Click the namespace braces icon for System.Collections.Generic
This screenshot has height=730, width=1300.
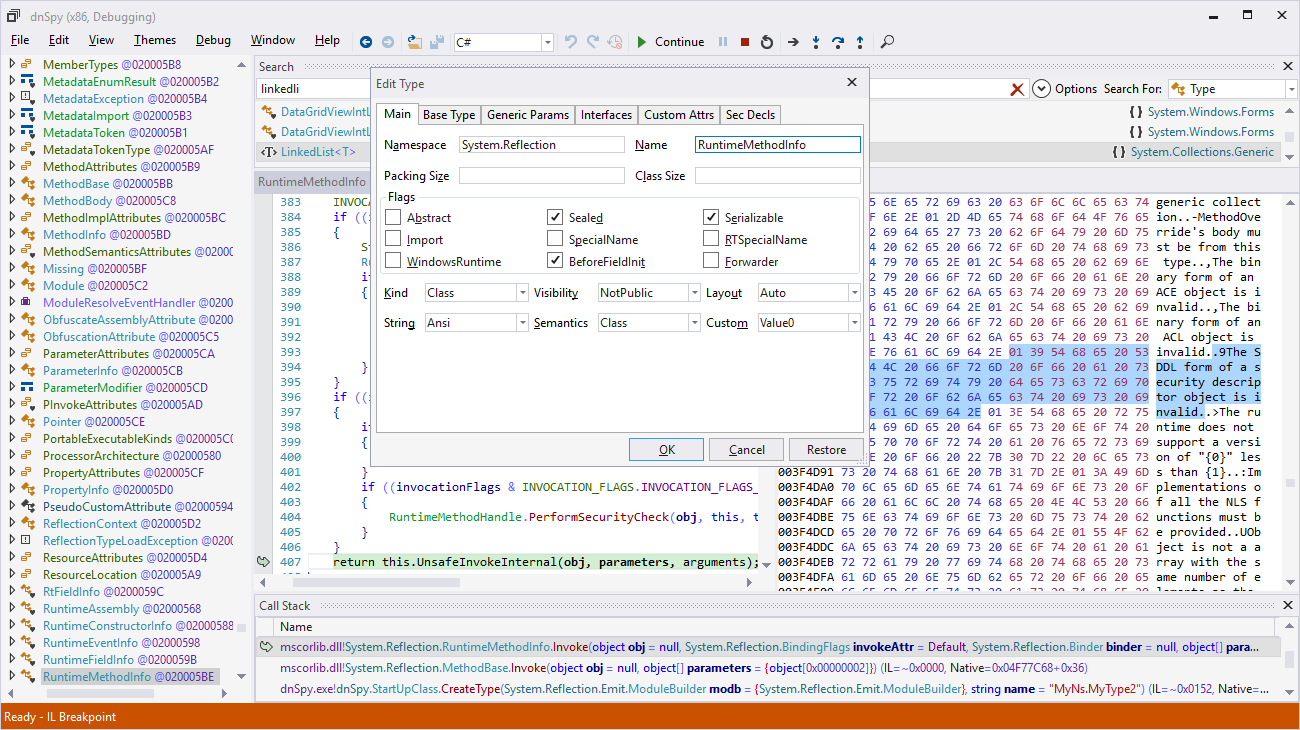pyautogui.click(x=1120, y=152)
